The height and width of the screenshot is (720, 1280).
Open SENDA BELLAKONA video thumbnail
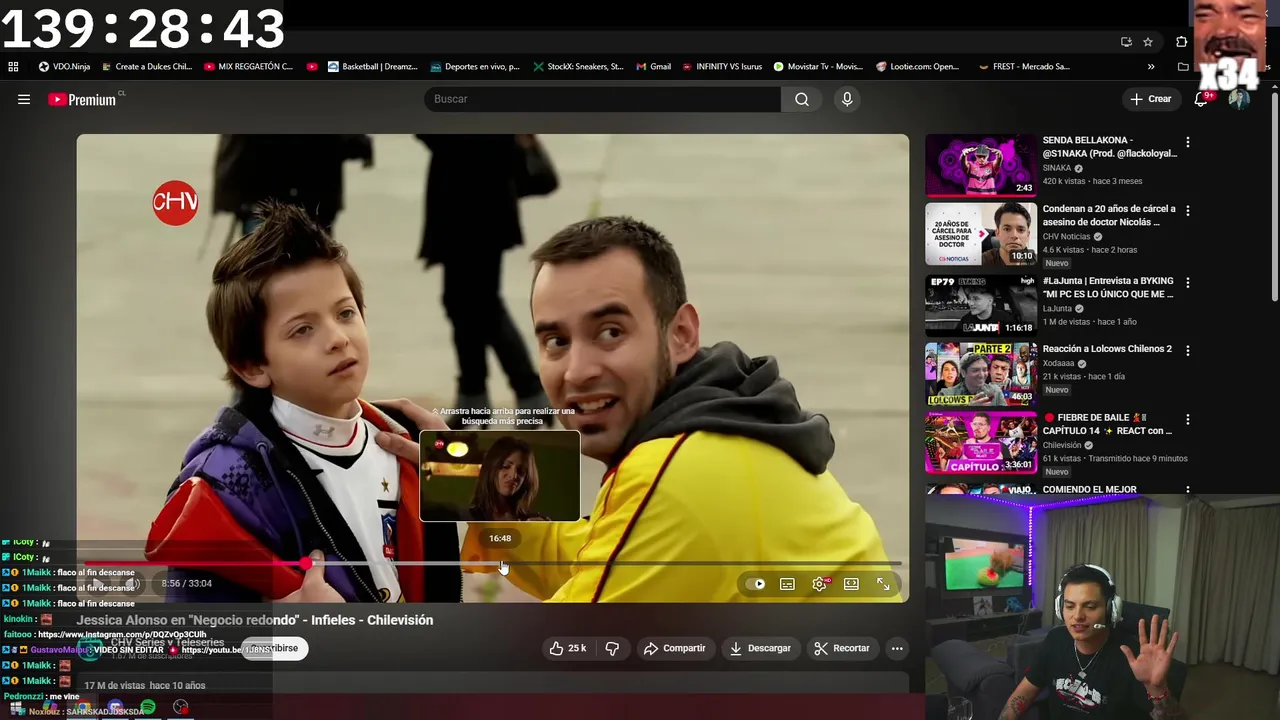coord(981,165)
